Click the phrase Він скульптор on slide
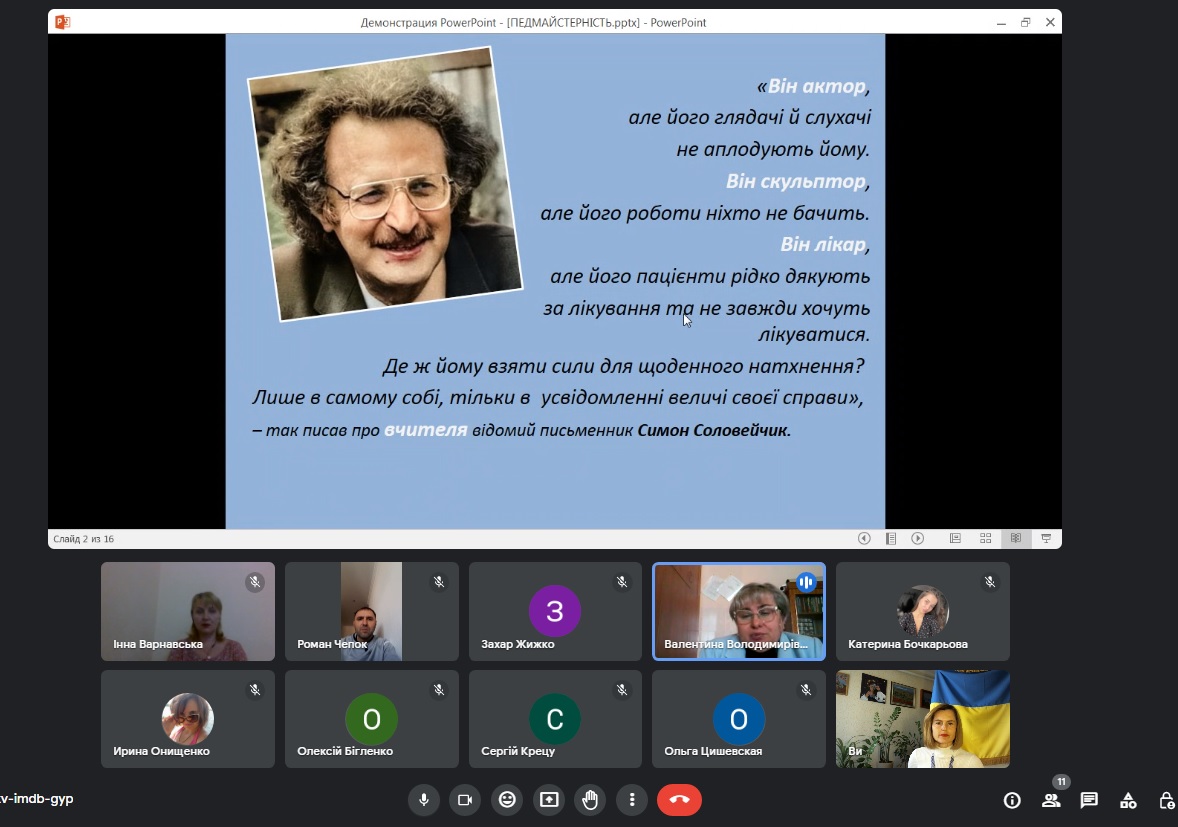1178x827 pixels. [x=796, y=181]
